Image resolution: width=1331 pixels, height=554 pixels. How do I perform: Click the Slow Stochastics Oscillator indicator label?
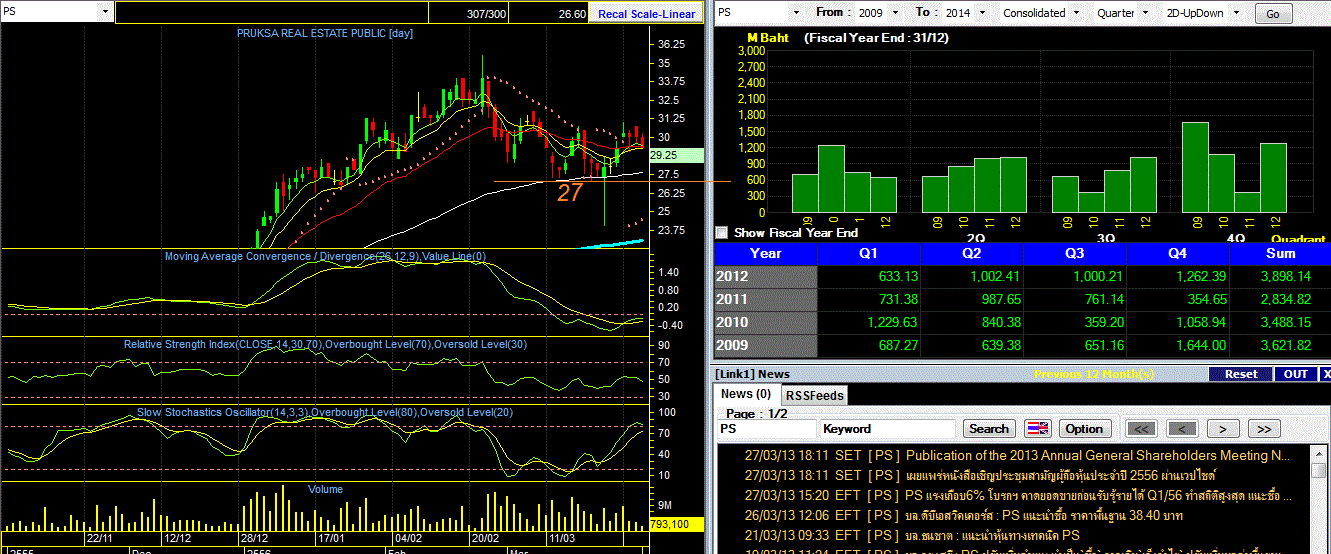pyautogui.click(x=325, y=413)
